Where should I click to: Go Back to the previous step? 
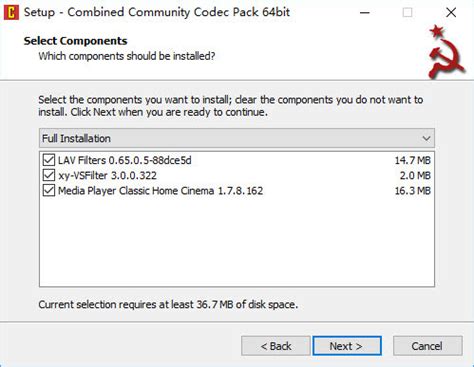[276, 346]
